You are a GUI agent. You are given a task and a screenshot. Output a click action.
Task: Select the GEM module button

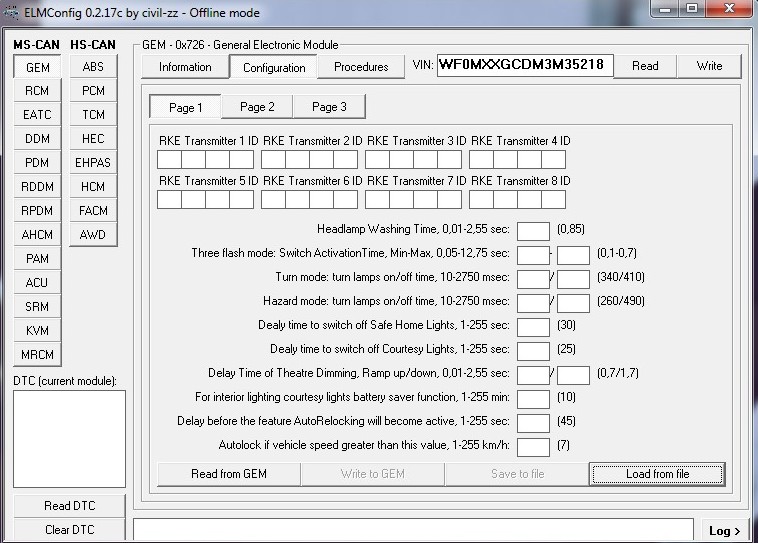[x=37, y=67]
